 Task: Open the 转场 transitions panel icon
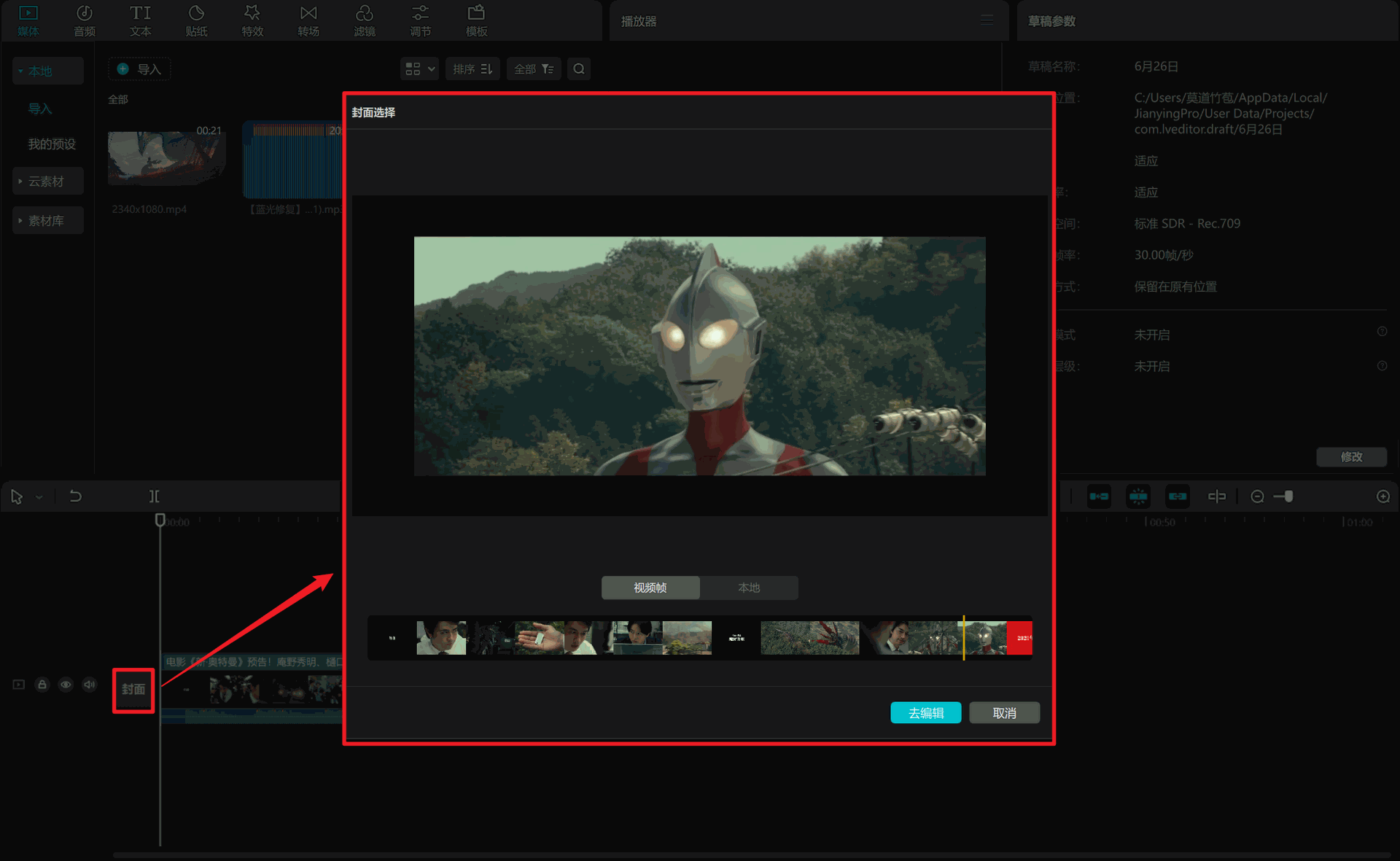308,20
